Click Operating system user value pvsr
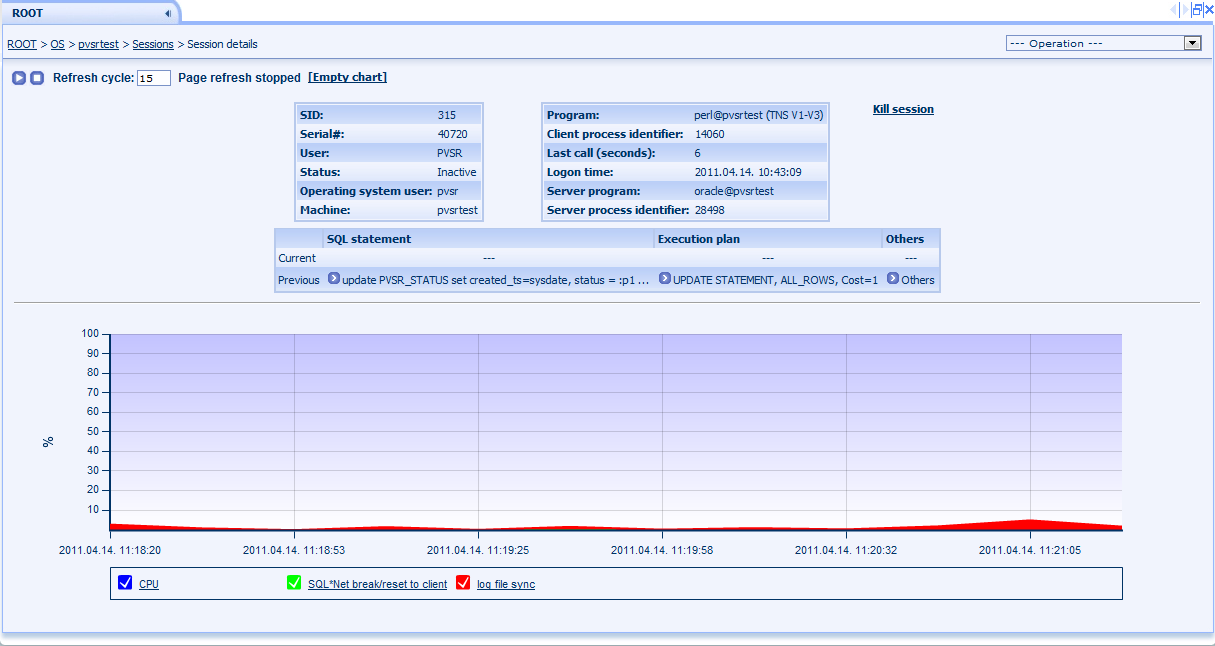Image resolution: width=1215 pixels, height=646 pixels. pyautogui.click(x=447, y=191)
